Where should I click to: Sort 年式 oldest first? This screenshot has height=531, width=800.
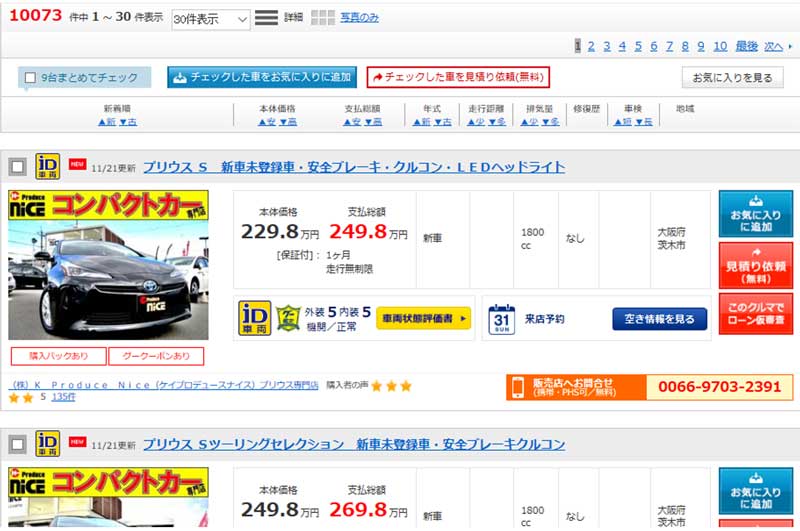click(442, 122)
